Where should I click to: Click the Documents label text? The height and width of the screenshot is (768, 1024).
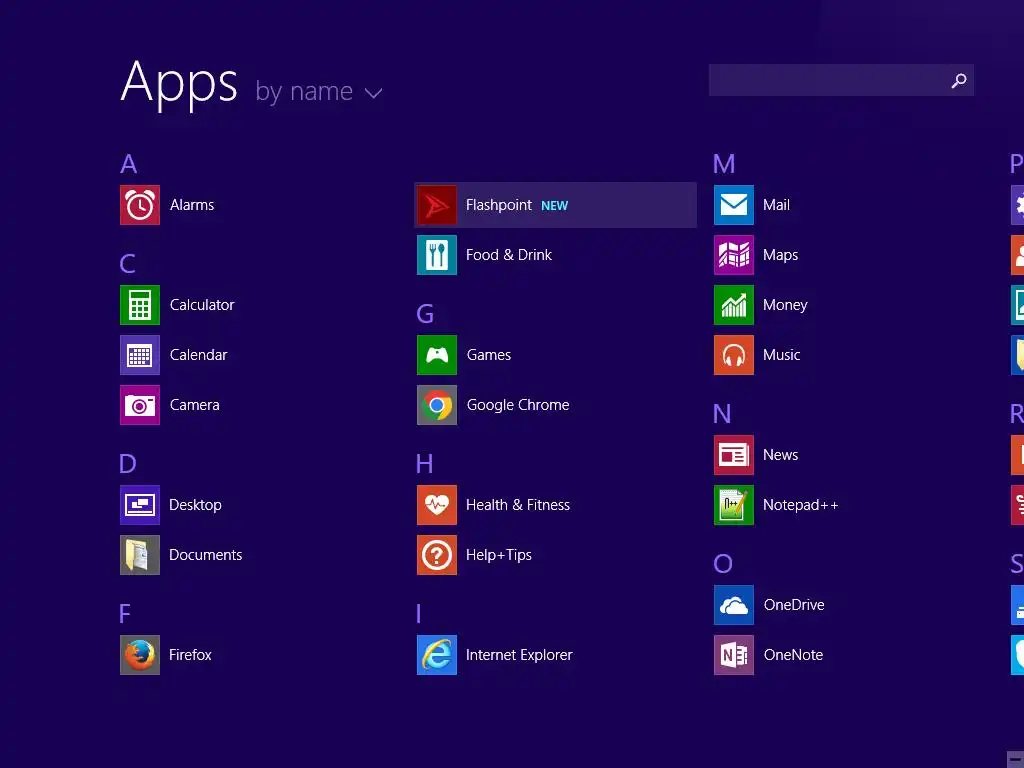point(206,555)
